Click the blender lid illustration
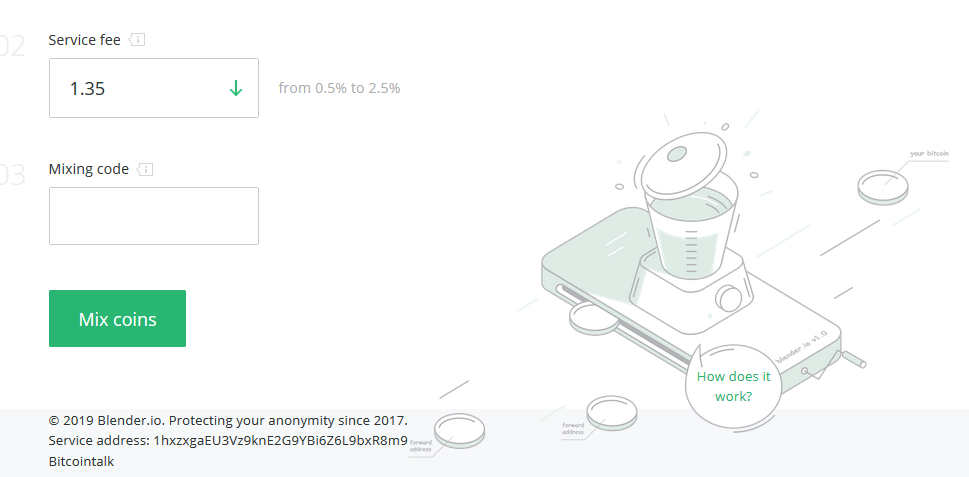 (682, 163)
